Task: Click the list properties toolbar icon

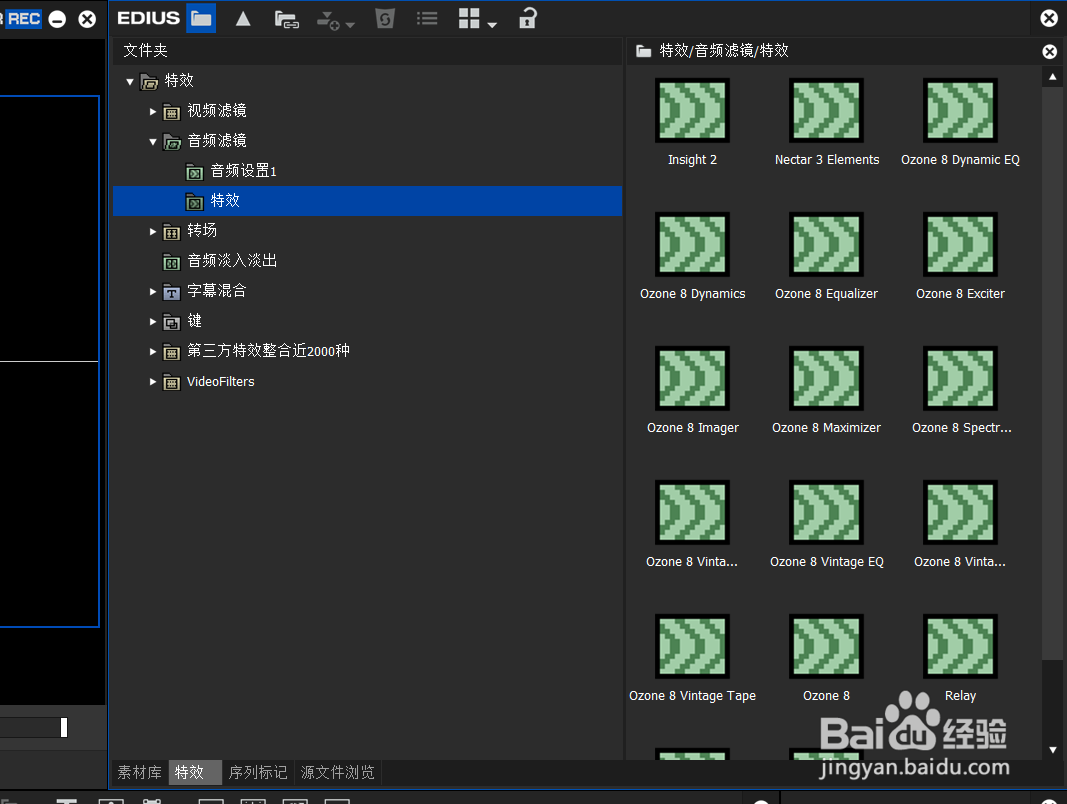Action: click(427, 18)
